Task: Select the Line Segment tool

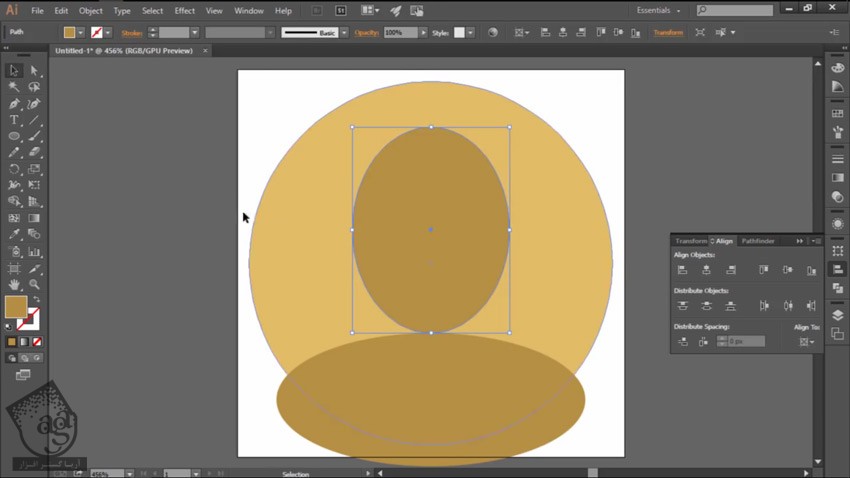Action: click(x=34, y=120)
